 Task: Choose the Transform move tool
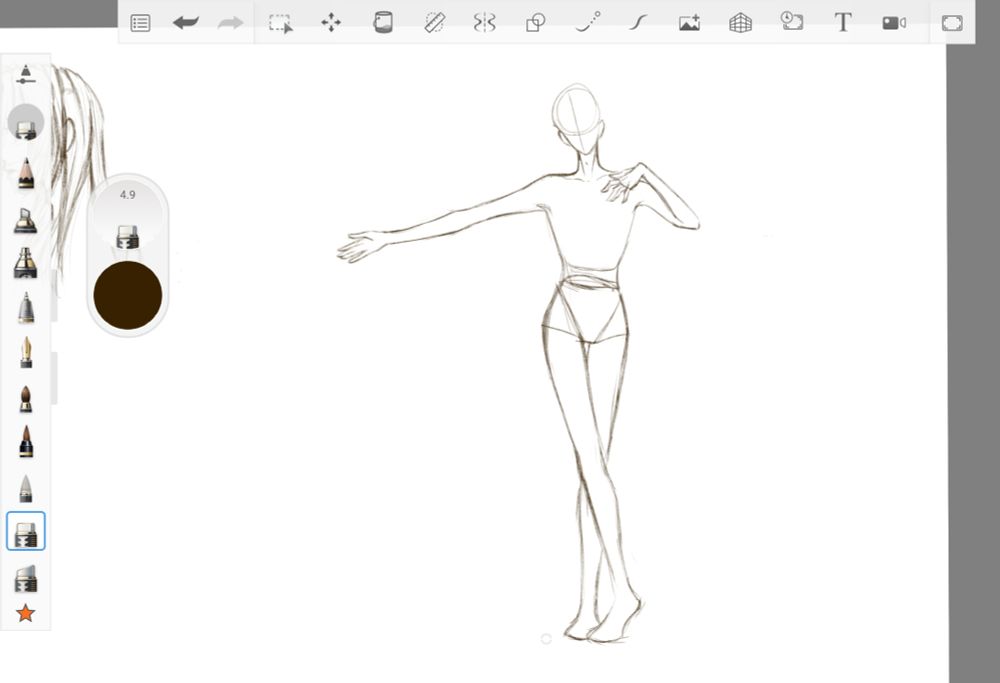click(x=331, y=22)
